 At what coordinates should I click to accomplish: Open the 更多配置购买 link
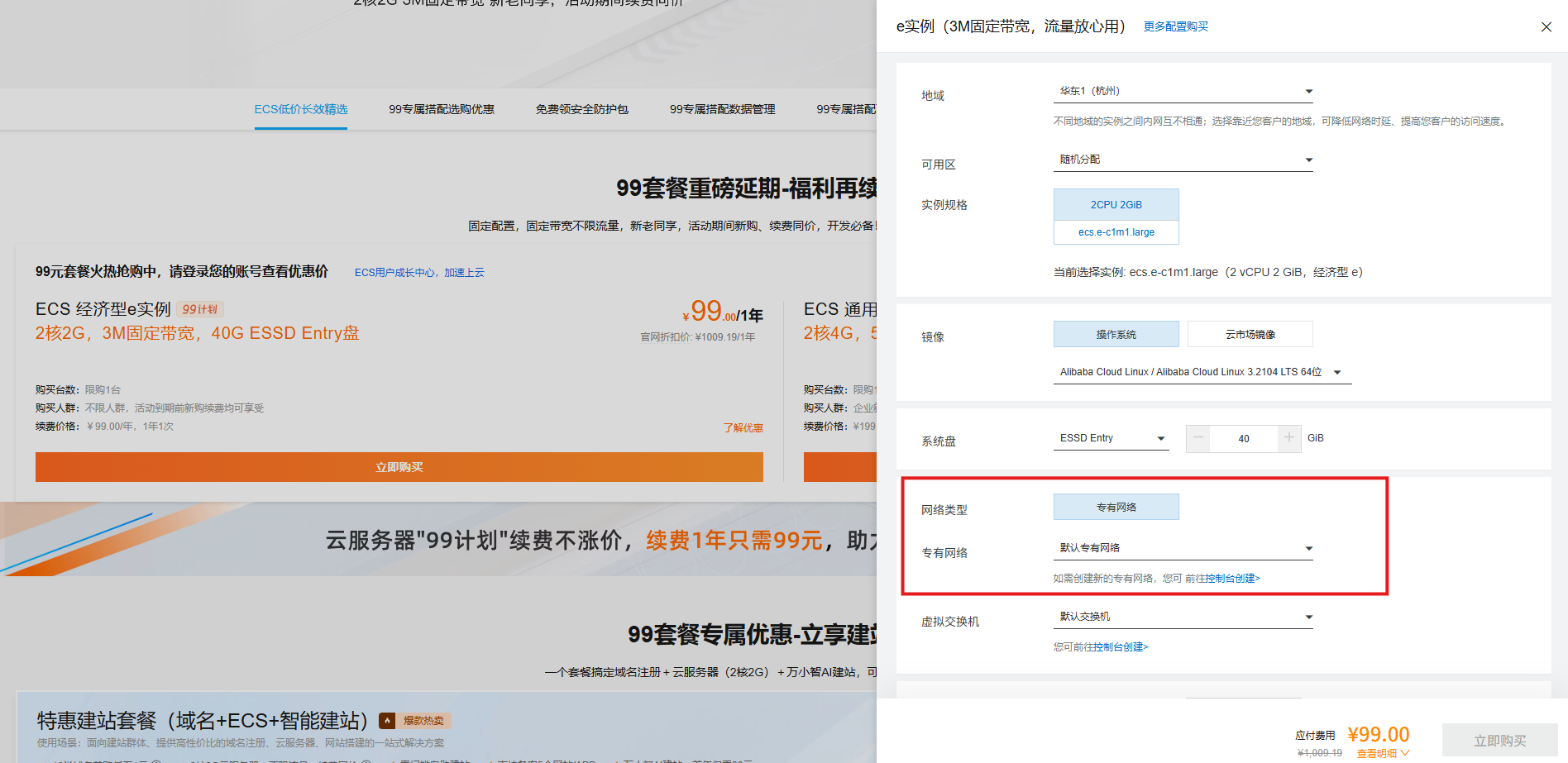pos(1175,26)
